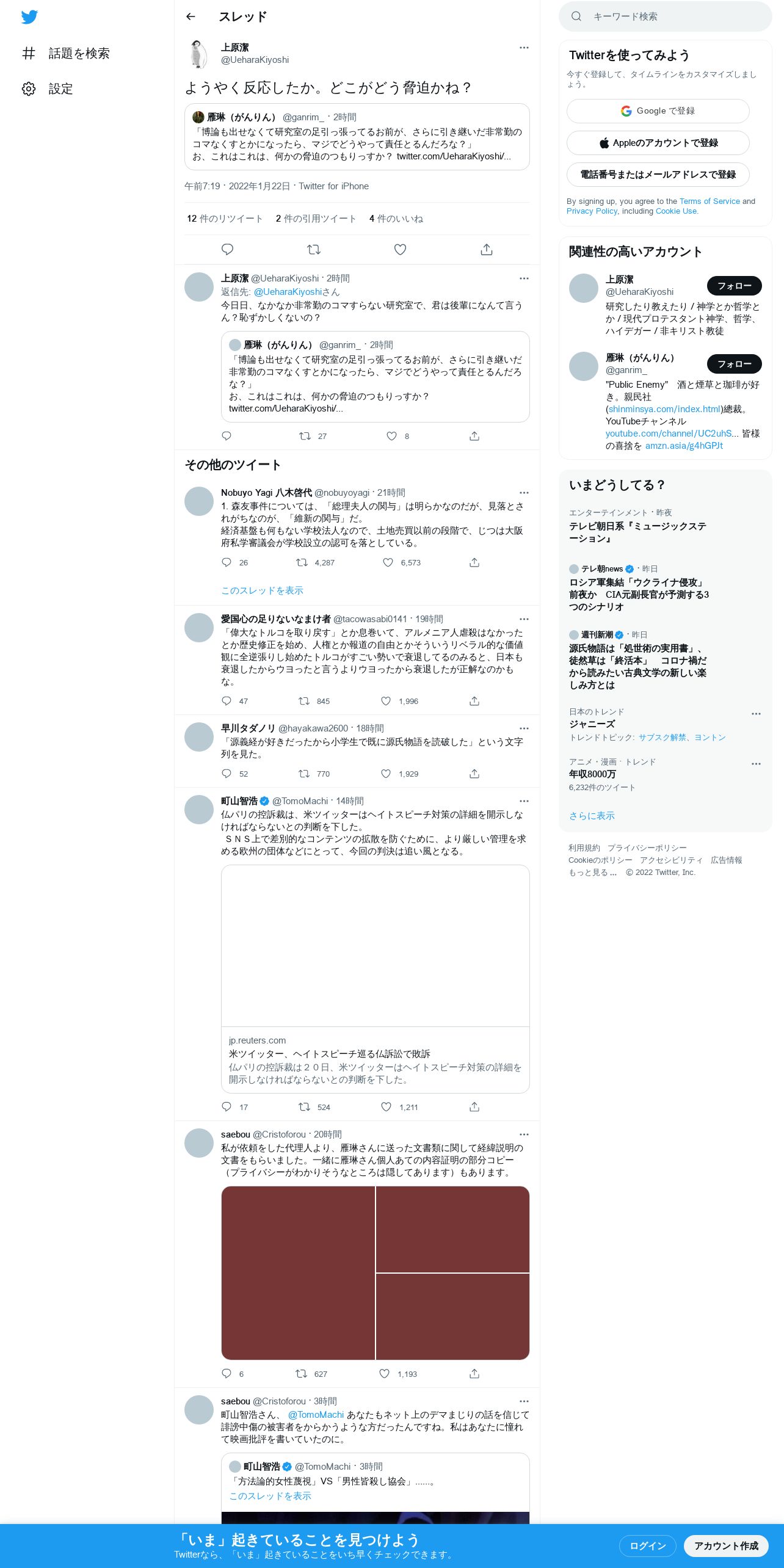Retweet saebou tweet showing 627

tap(301, 1374)
